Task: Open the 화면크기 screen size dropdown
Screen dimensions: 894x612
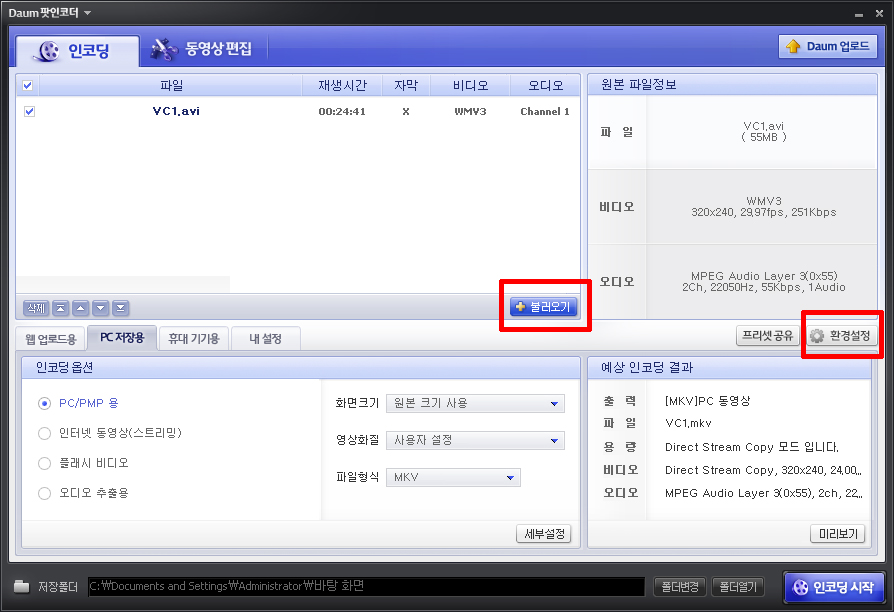Action: 475,404
